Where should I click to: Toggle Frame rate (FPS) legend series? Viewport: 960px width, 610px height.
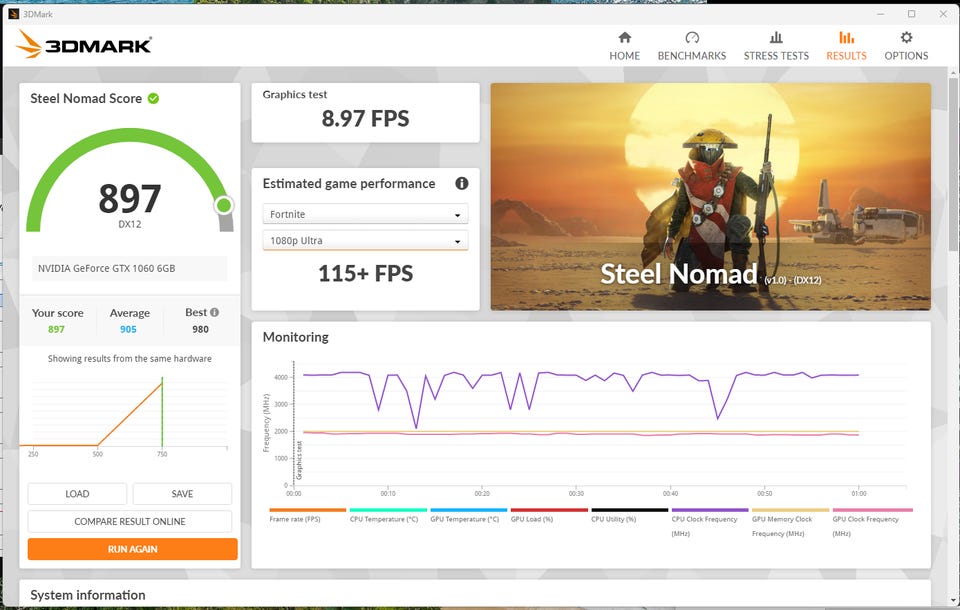click(x=307, y=514)
